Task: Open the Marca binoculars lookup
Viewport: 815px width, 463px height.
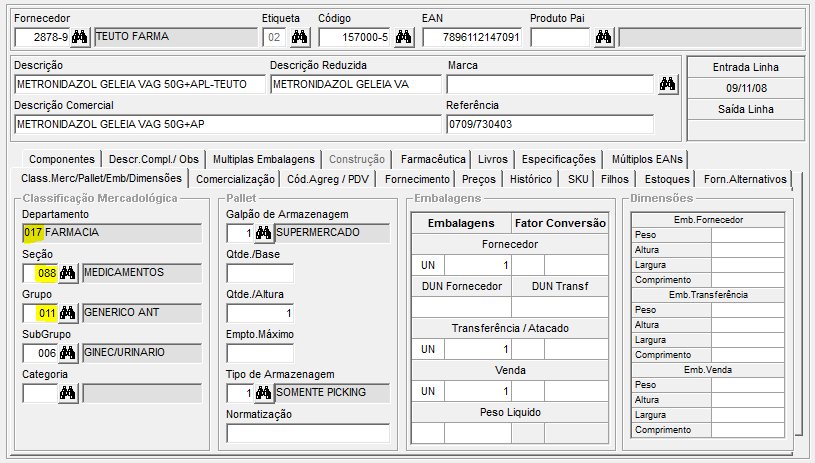Action: pos(667,84)
